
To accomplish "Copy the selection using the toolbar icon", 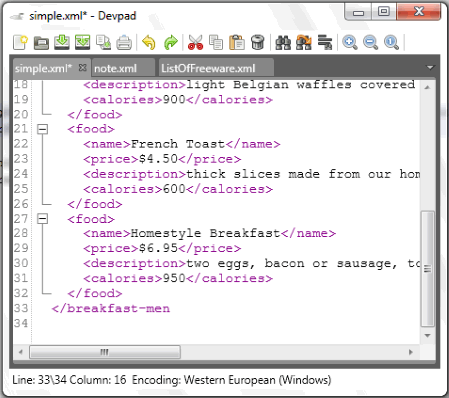I will 216,43.
